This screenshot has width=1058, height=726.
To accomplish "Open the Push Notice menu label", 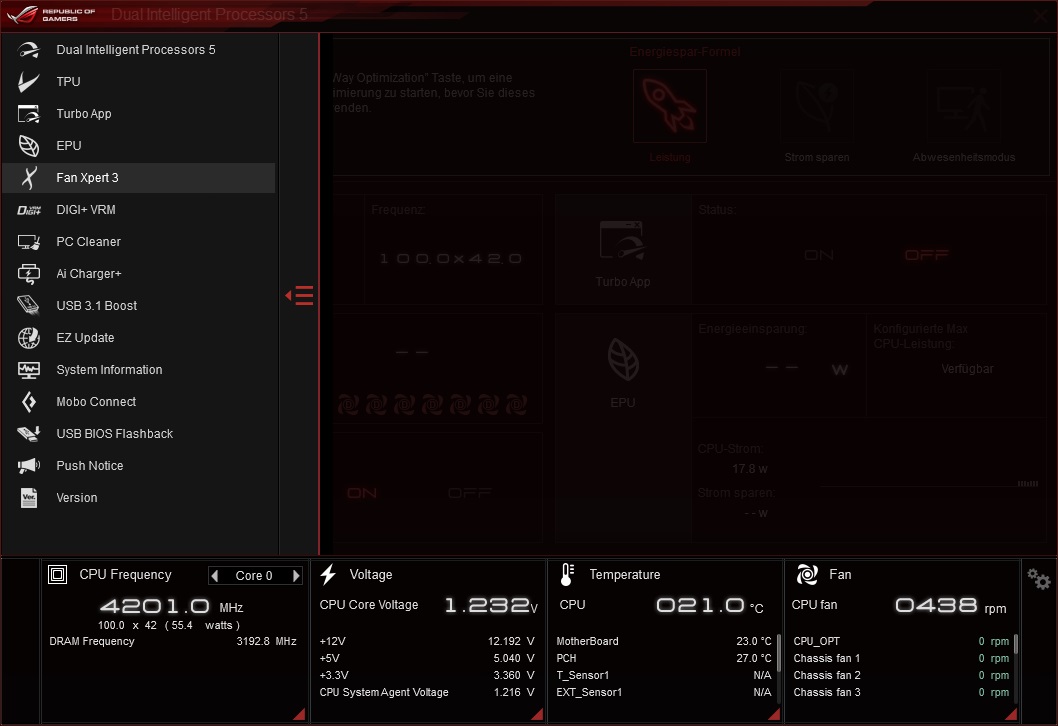I will tap(90, 466).
